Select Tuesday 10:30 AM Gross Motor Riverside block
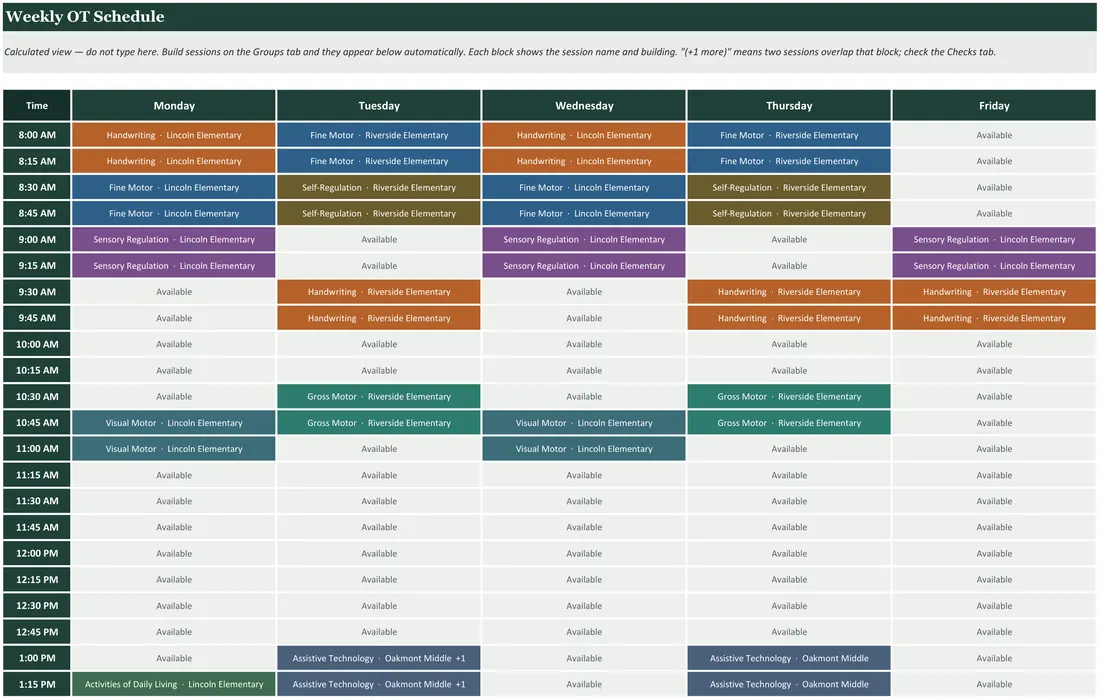The image size is (1100, 700). pos(379,396)
